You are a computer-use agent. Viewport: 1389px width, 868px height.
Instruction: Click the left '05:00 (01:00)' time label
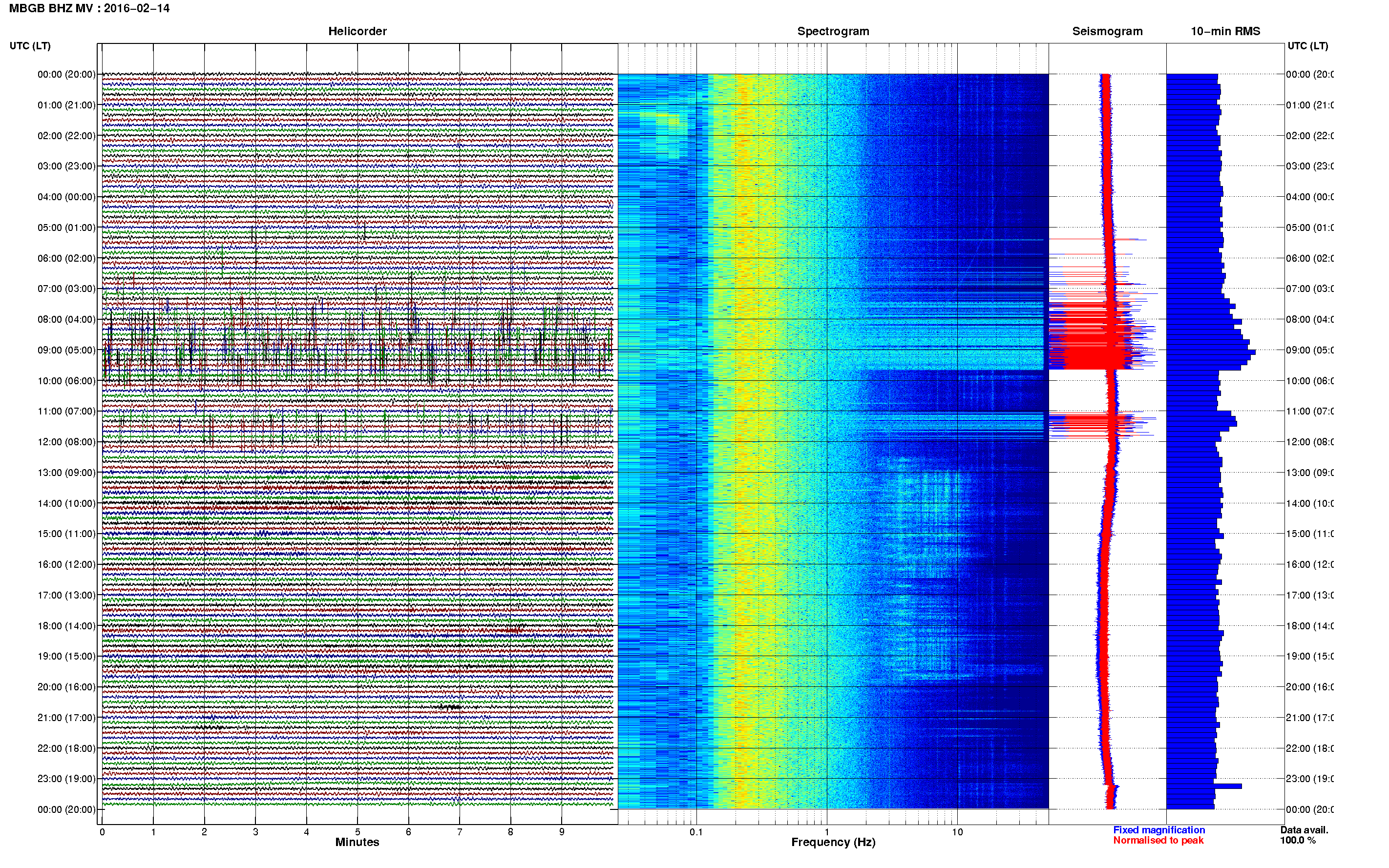[x=66, y=227]
